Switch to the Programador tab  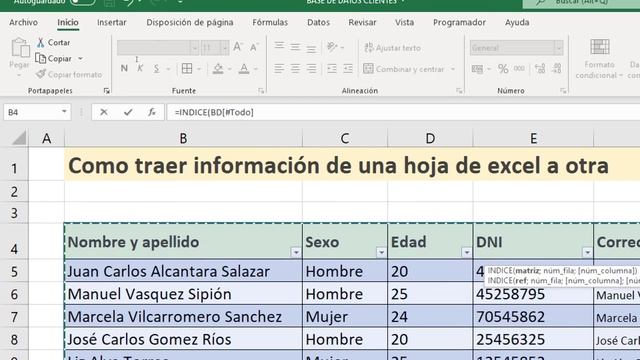(x=459, y=22)
